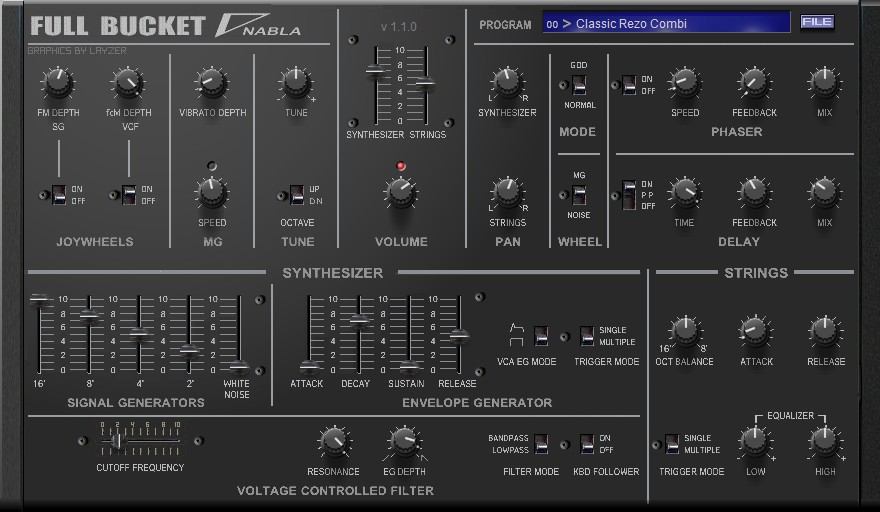Click the main Volume knob
The width and height of the screenshot is (880, 512).
click(x=400, y=191)
